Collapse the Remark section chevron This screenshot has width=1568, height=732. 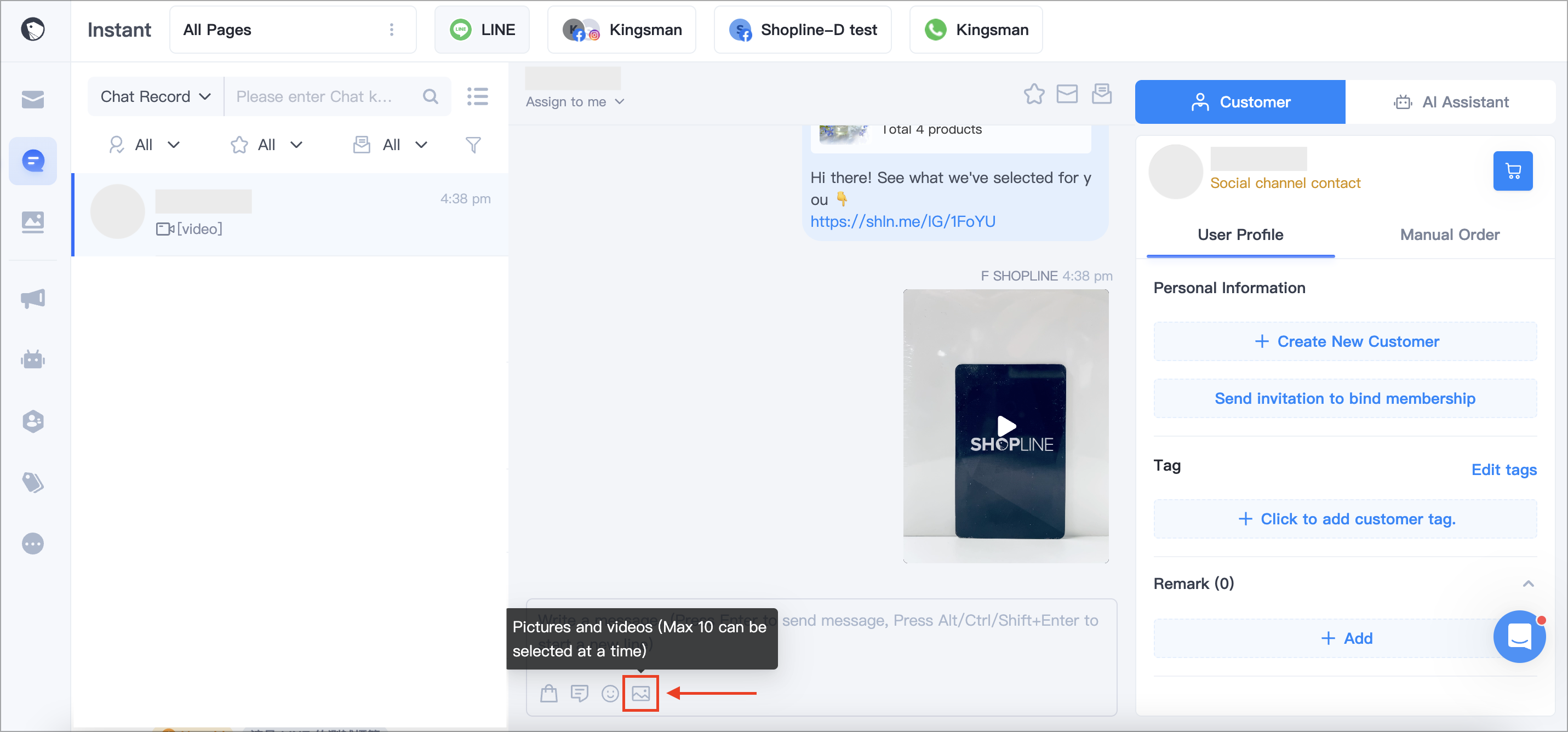point(1528,584)
